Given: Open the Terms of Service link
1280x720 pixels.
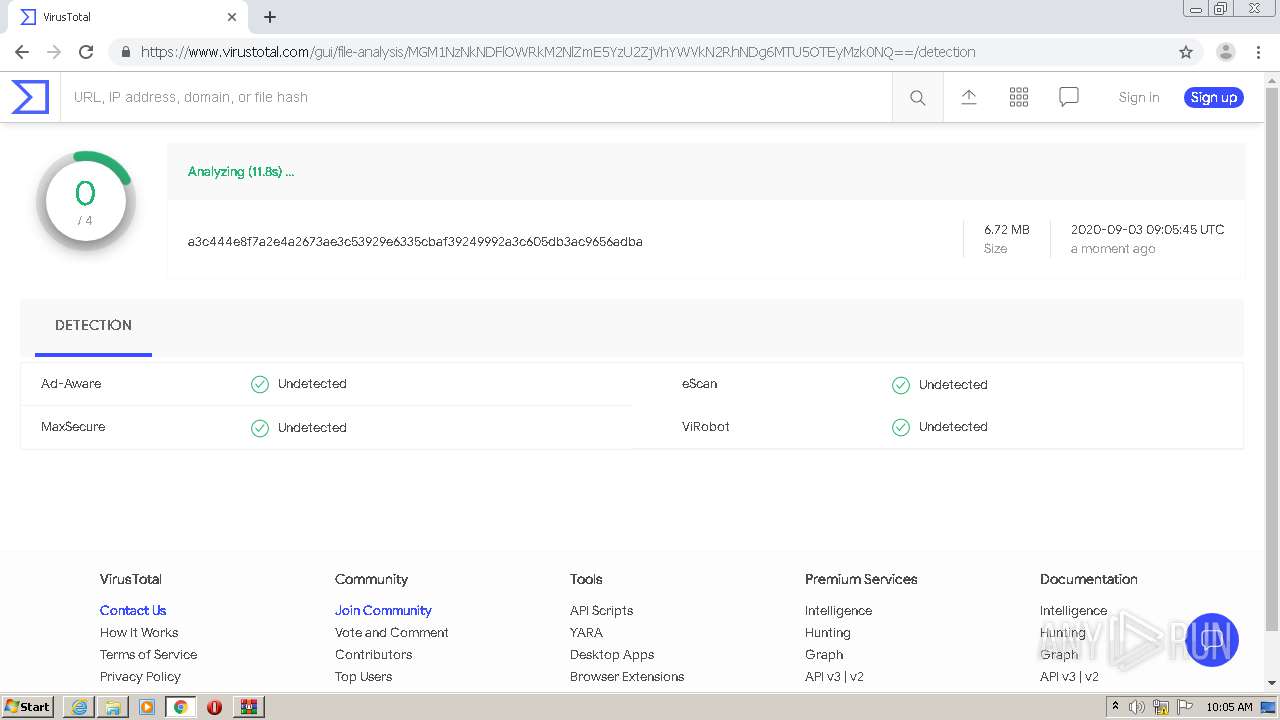Looking at the screenshot, I should [148, 654].
